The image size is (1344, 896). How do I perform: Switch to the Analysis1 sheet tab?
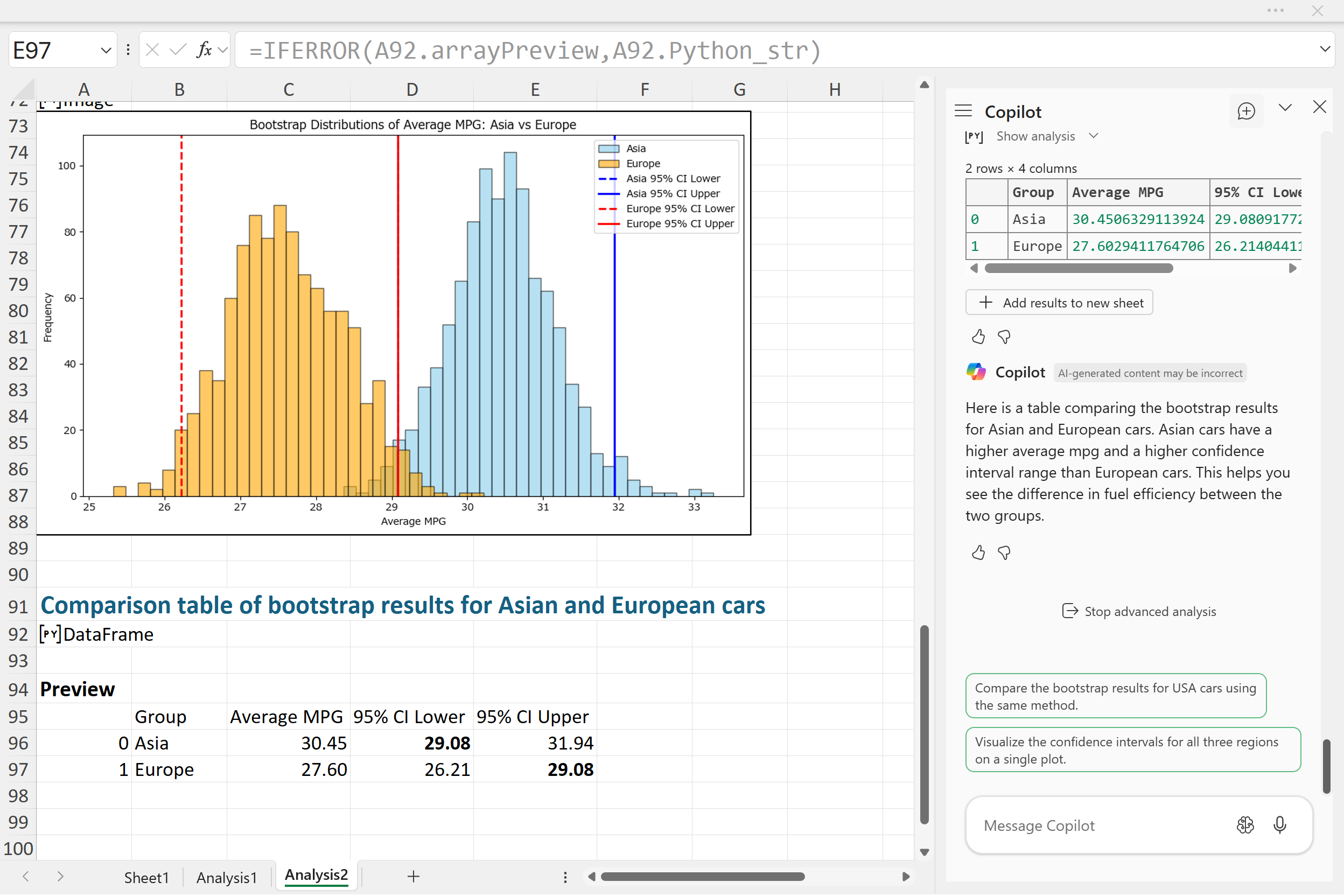[226, 877]
